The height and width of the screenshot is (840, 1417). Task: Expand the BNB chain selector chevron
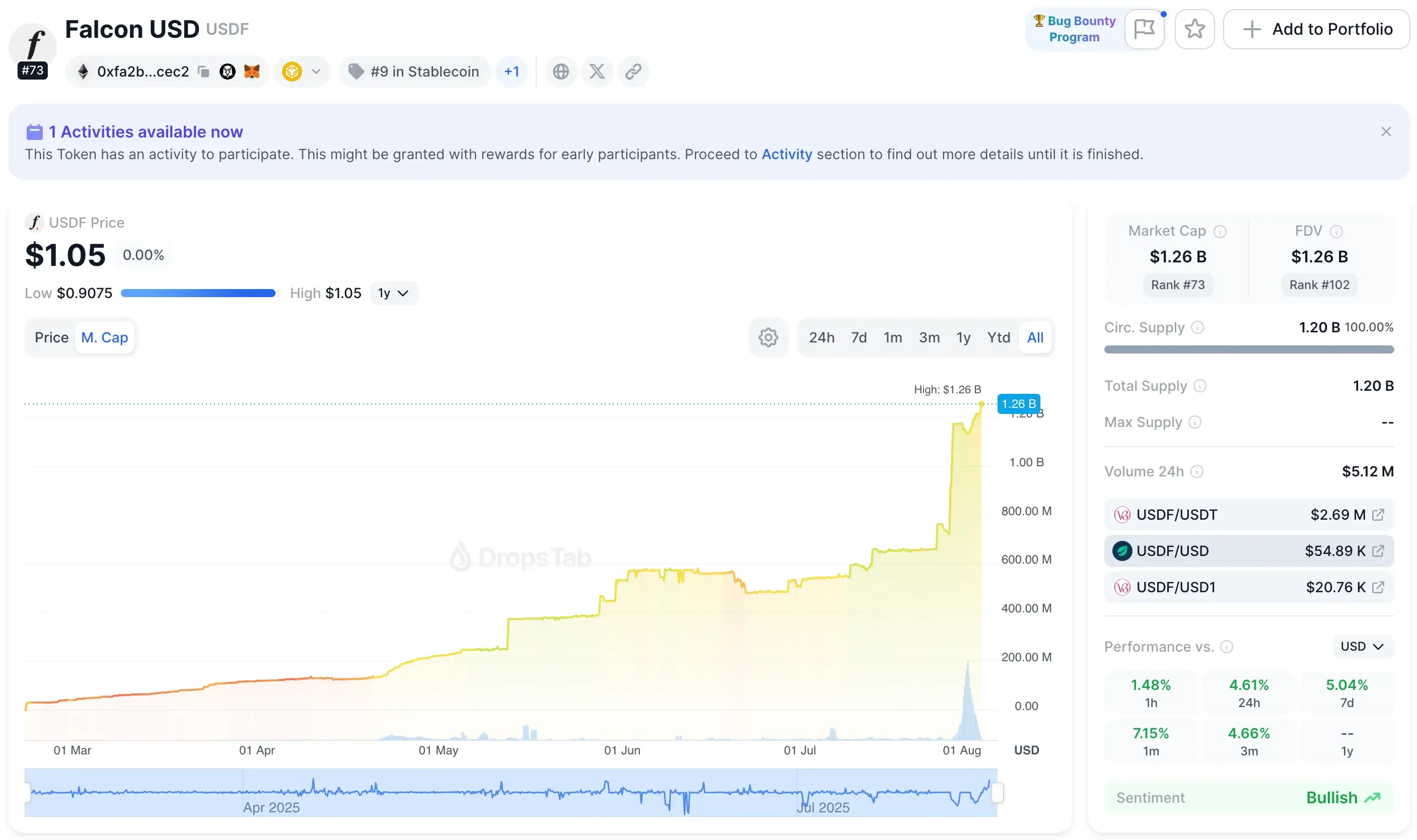[x=317, y=72]
